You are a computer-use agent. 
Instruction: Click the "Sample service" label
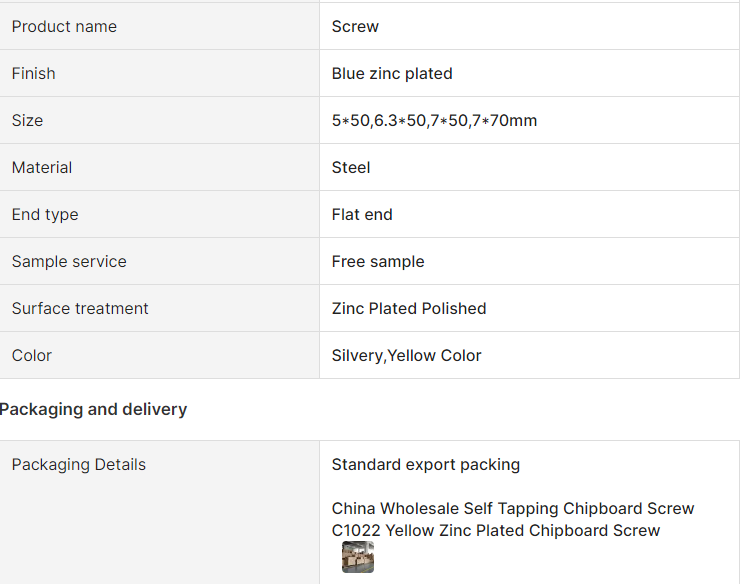69,262
